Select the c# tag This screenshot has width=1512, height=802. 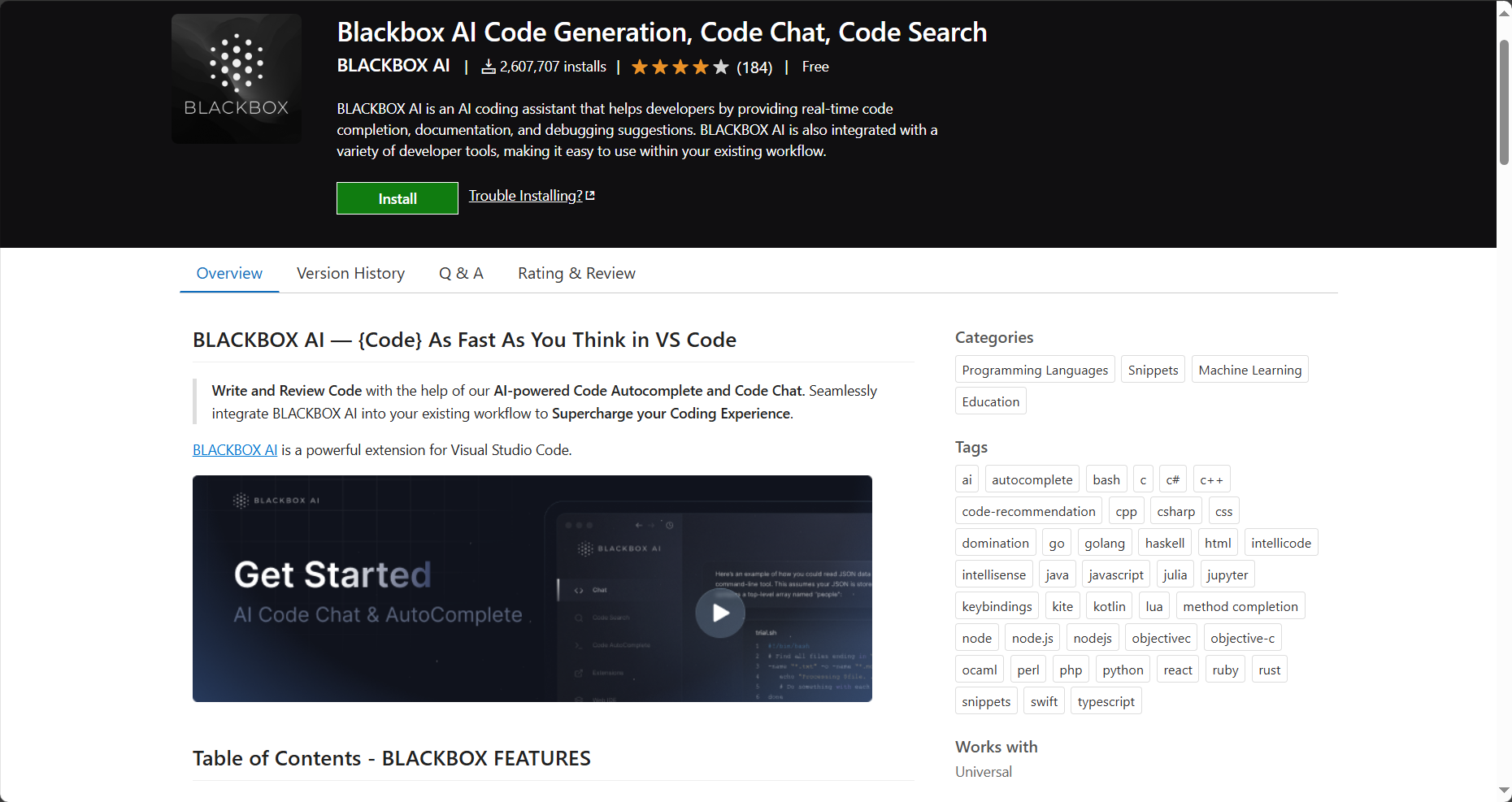pos(1173,479)
